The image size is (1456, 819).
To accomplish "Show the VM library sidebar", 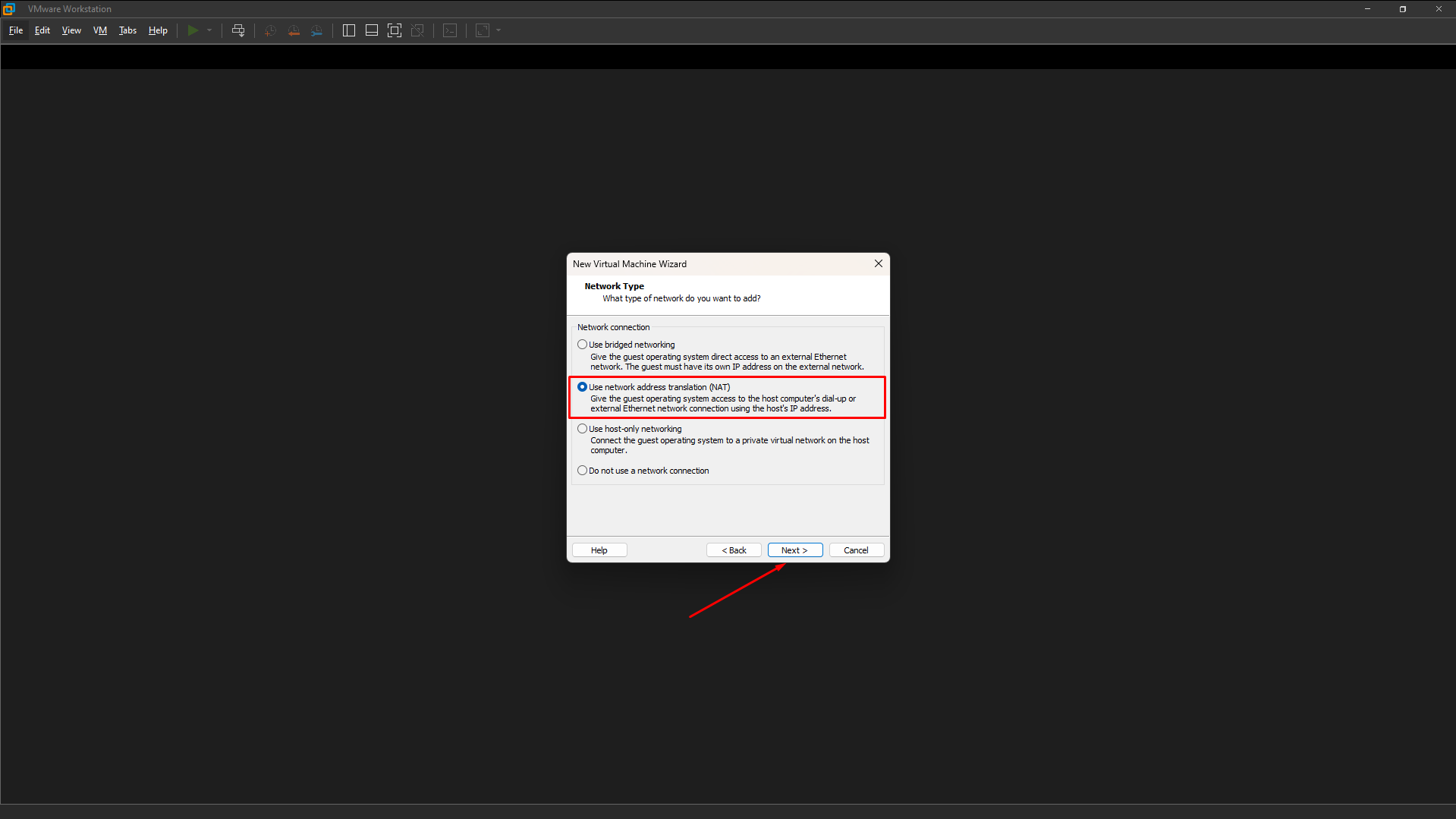I will [x=348, y=30].
